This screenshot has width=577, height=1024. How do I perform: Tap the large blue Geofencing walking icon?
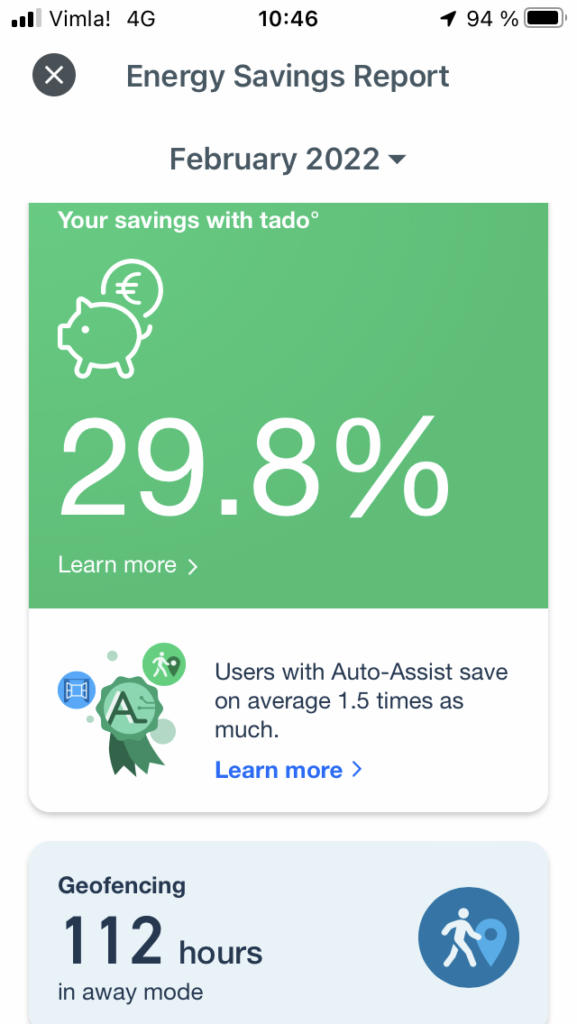[468, 937]
